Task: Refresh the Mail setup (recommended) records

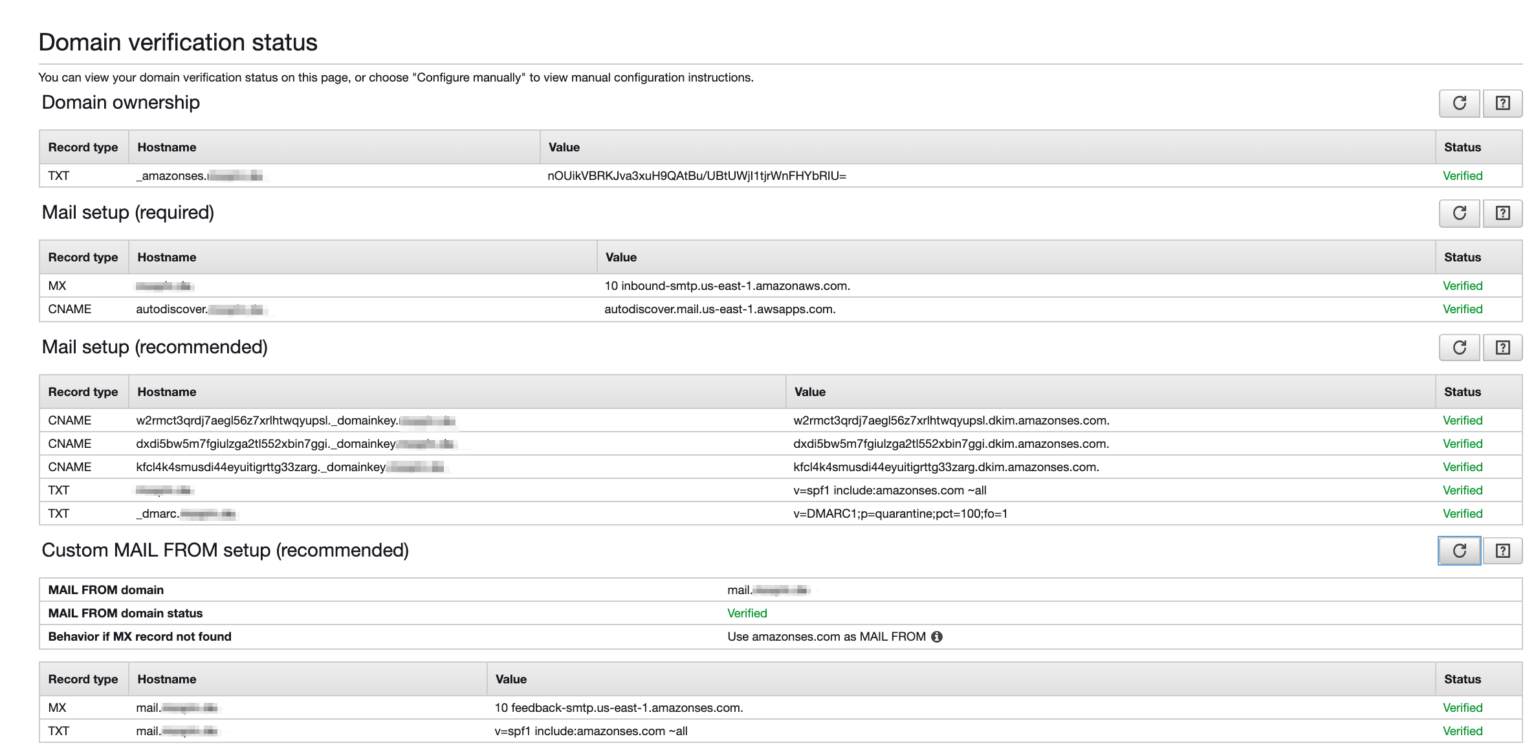Action: pyautogui.click(x=1459, y=347)
